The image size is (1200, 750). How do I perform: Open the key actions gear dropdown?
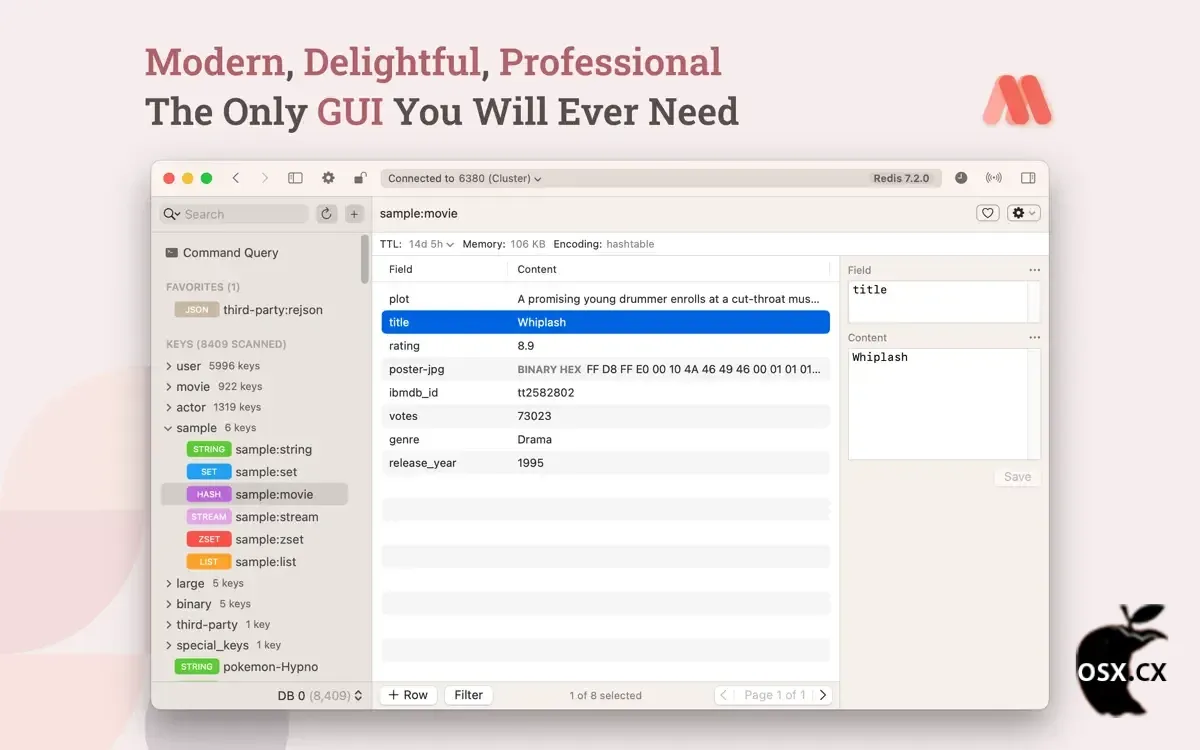(1024, 213)
